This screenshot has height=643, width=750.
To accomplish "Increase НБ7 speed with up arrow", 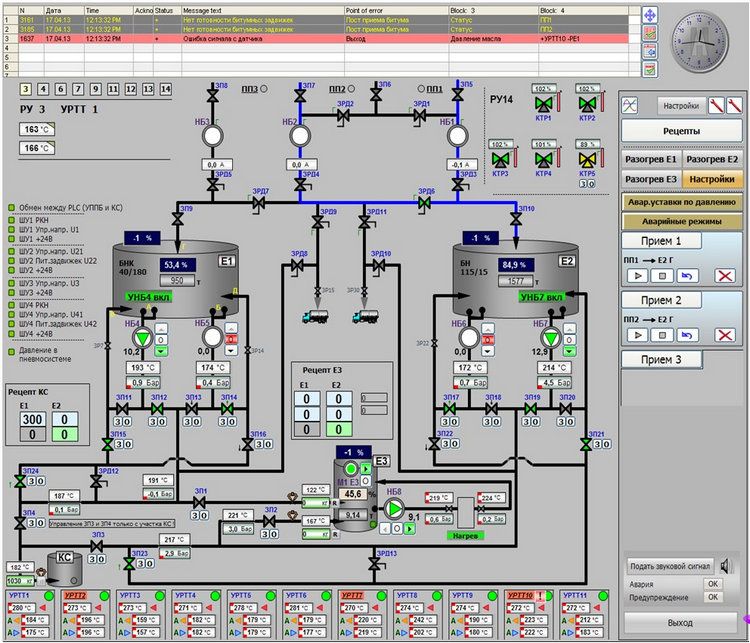I will 569,329.
